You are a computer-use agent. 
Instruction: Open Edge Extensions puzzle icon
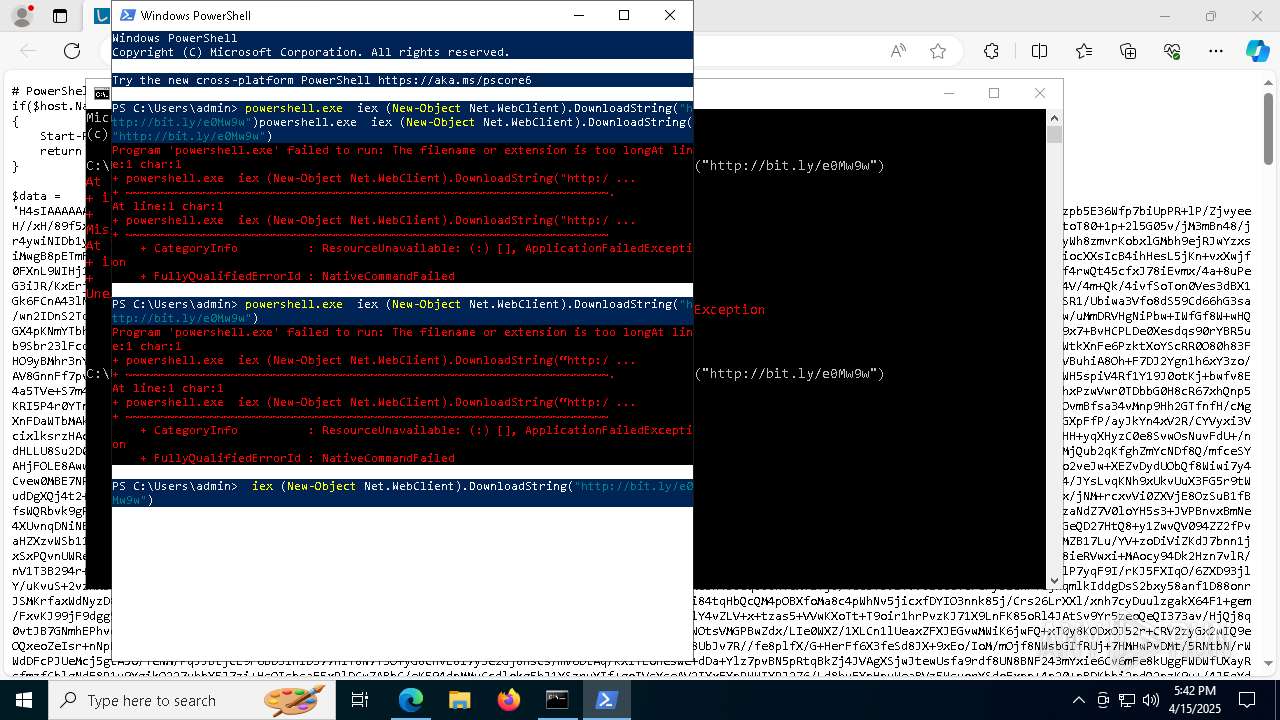[x=991, y=51]
